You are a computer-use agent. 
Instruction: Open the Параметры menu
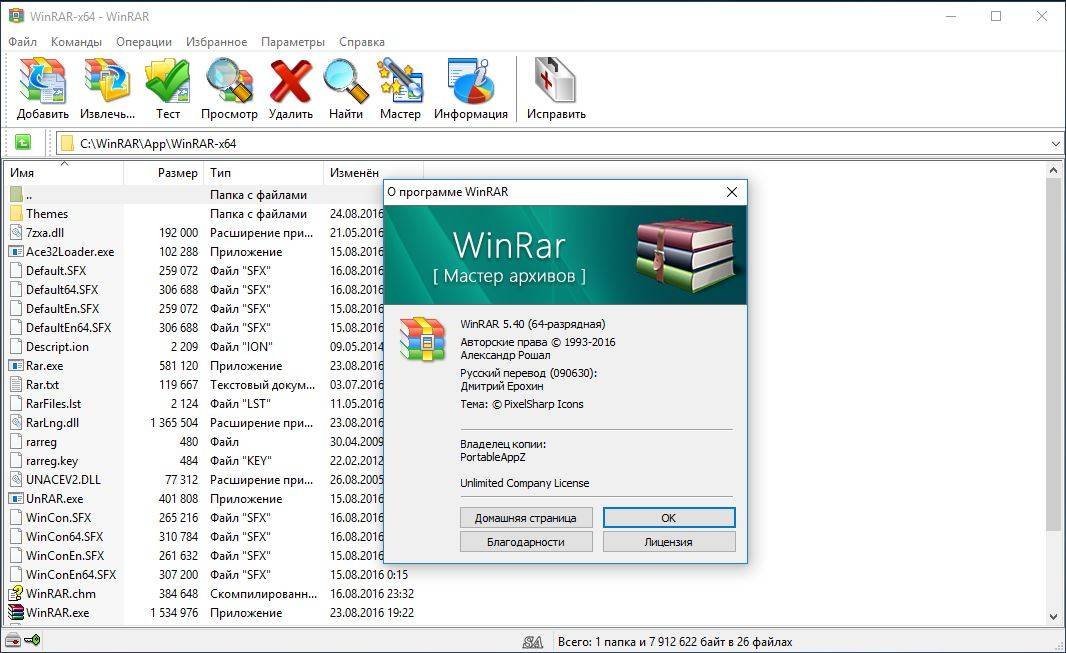[293, 41]
